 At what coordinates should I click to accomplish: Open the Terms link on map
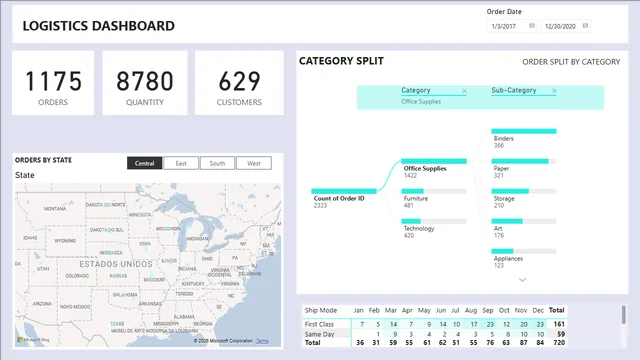tap(262, 341)
